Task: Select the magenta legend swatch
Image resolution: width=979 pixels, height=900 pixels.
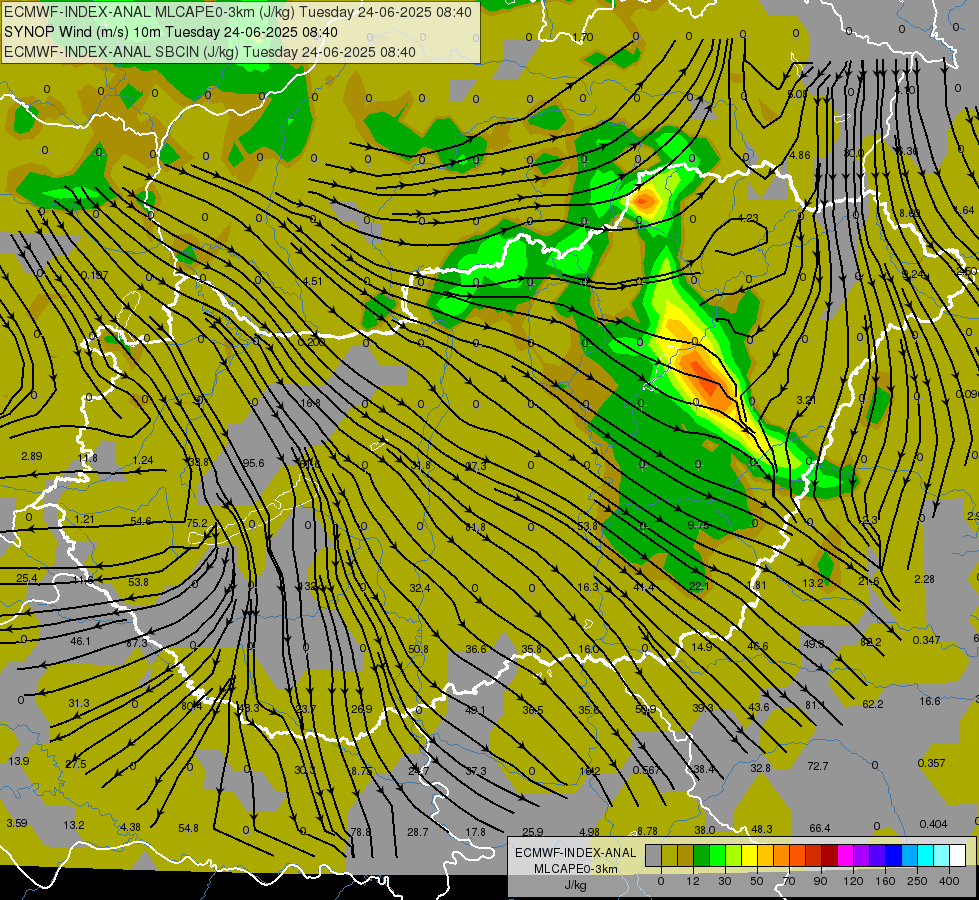Action: click(x=845, y=855)
